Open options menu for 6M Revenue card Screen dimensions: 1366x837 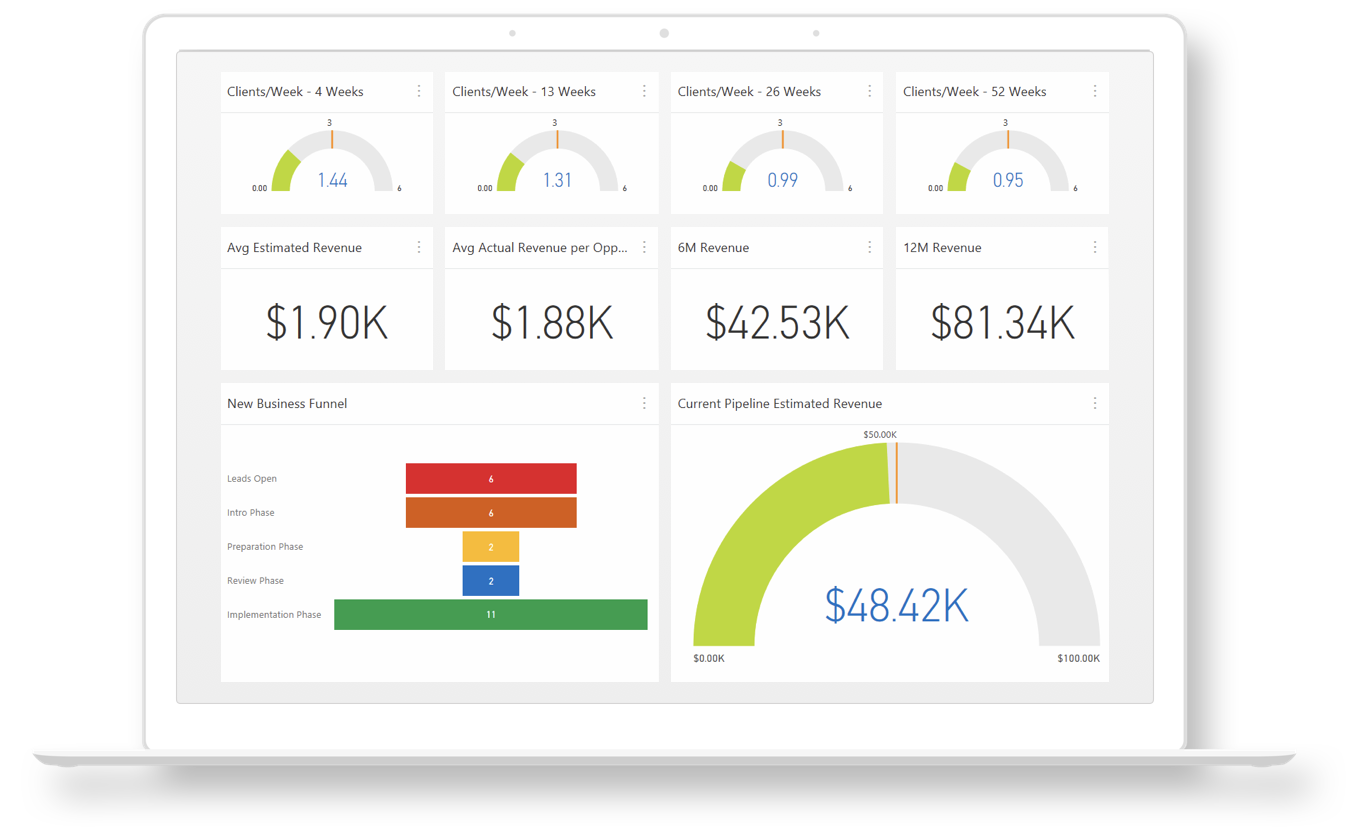(x=869, y=247)
